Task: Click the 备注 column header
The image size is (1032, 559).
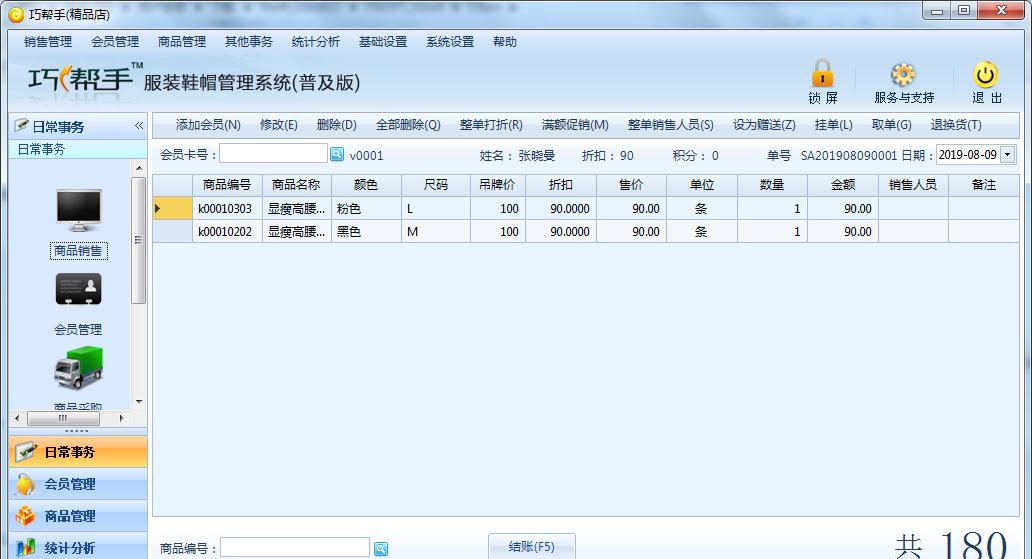Action: tap(983, 185)
